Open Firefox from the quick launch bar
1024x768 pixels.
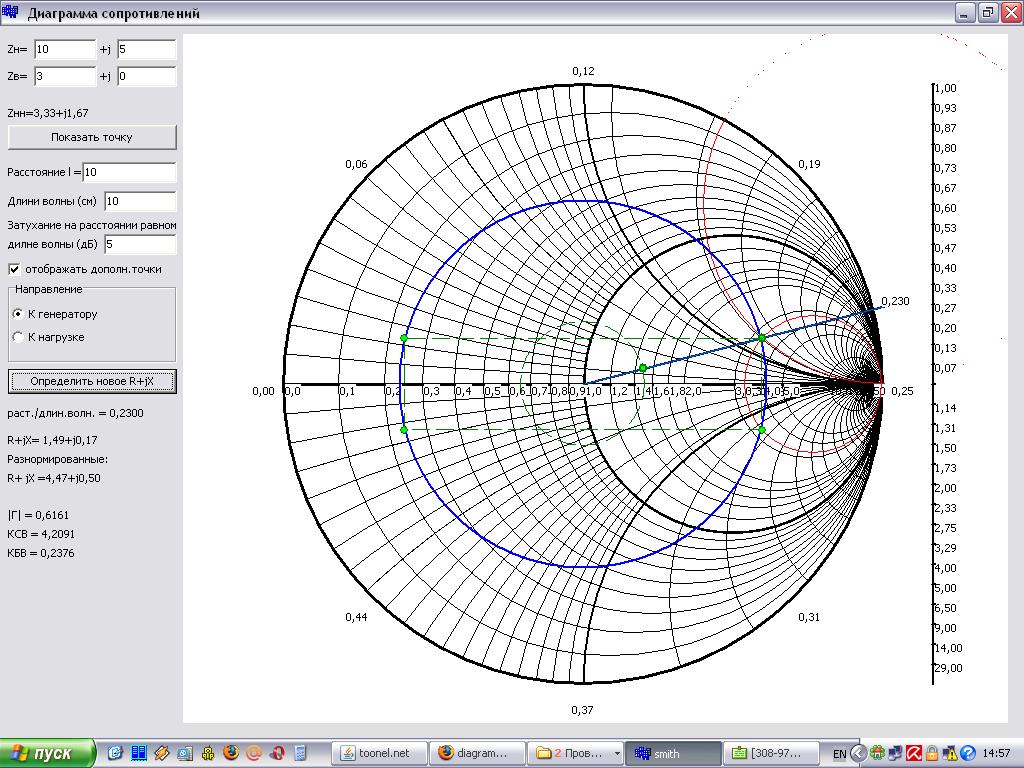(x=231, y=753)
